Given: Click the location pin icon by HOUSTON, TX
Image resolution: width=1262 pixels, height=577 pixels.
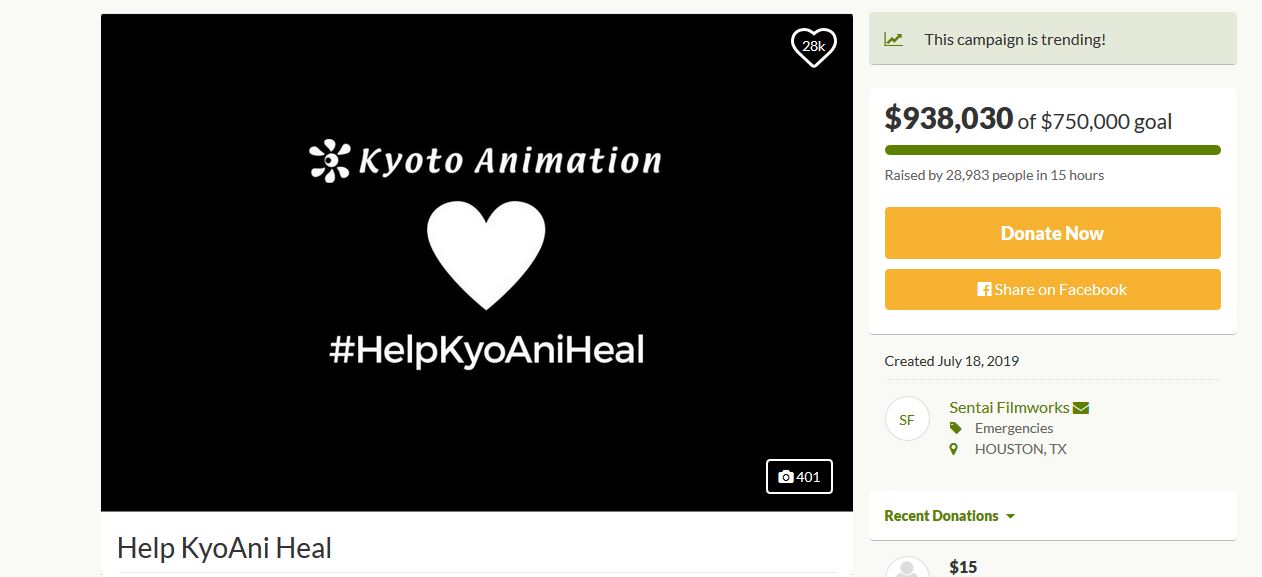Looking at the screenshot, I should pos(954,449).
